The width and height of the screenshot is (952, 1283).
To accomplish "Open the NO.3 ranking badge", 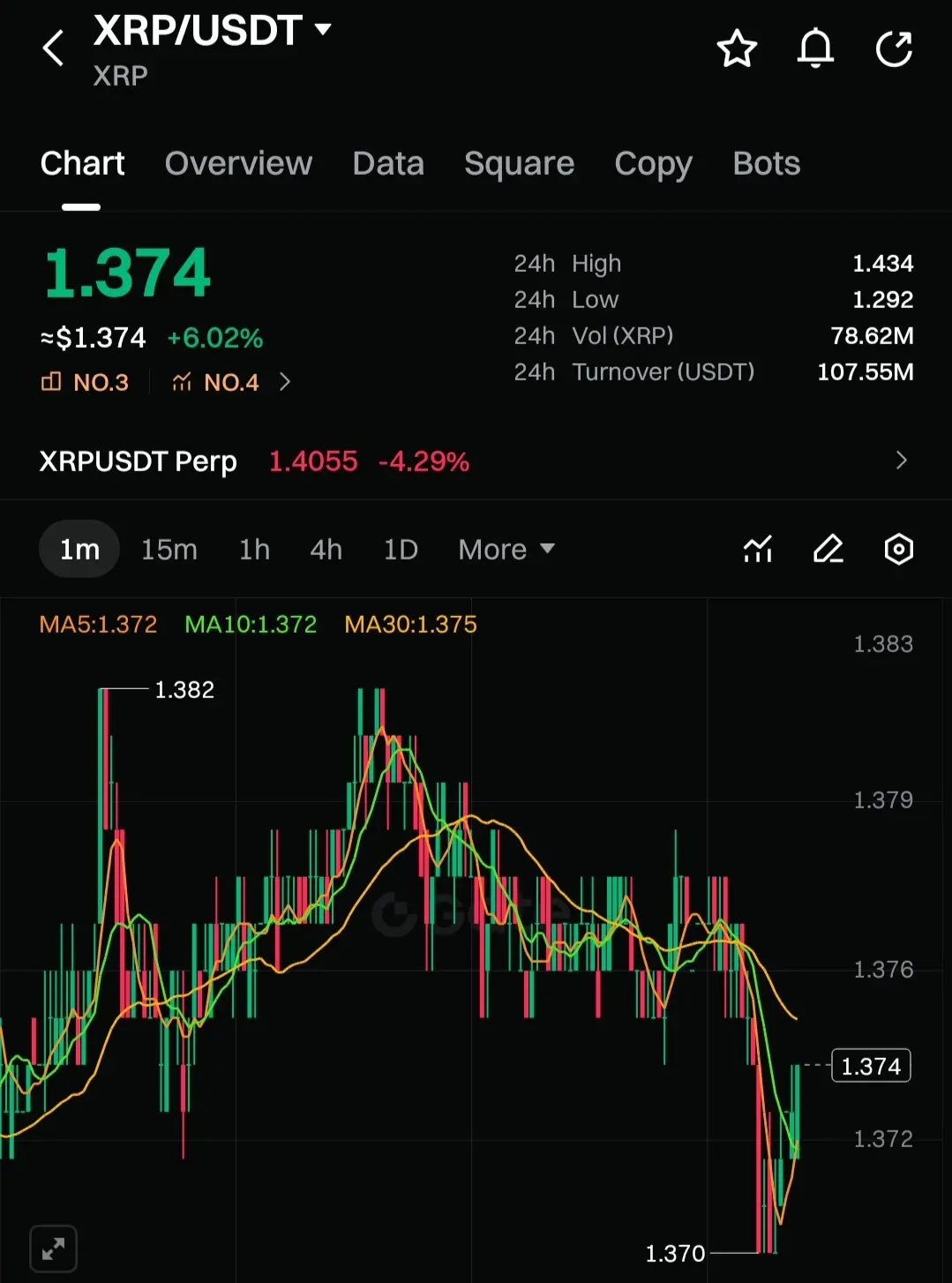I will click(x=86, y=382).
